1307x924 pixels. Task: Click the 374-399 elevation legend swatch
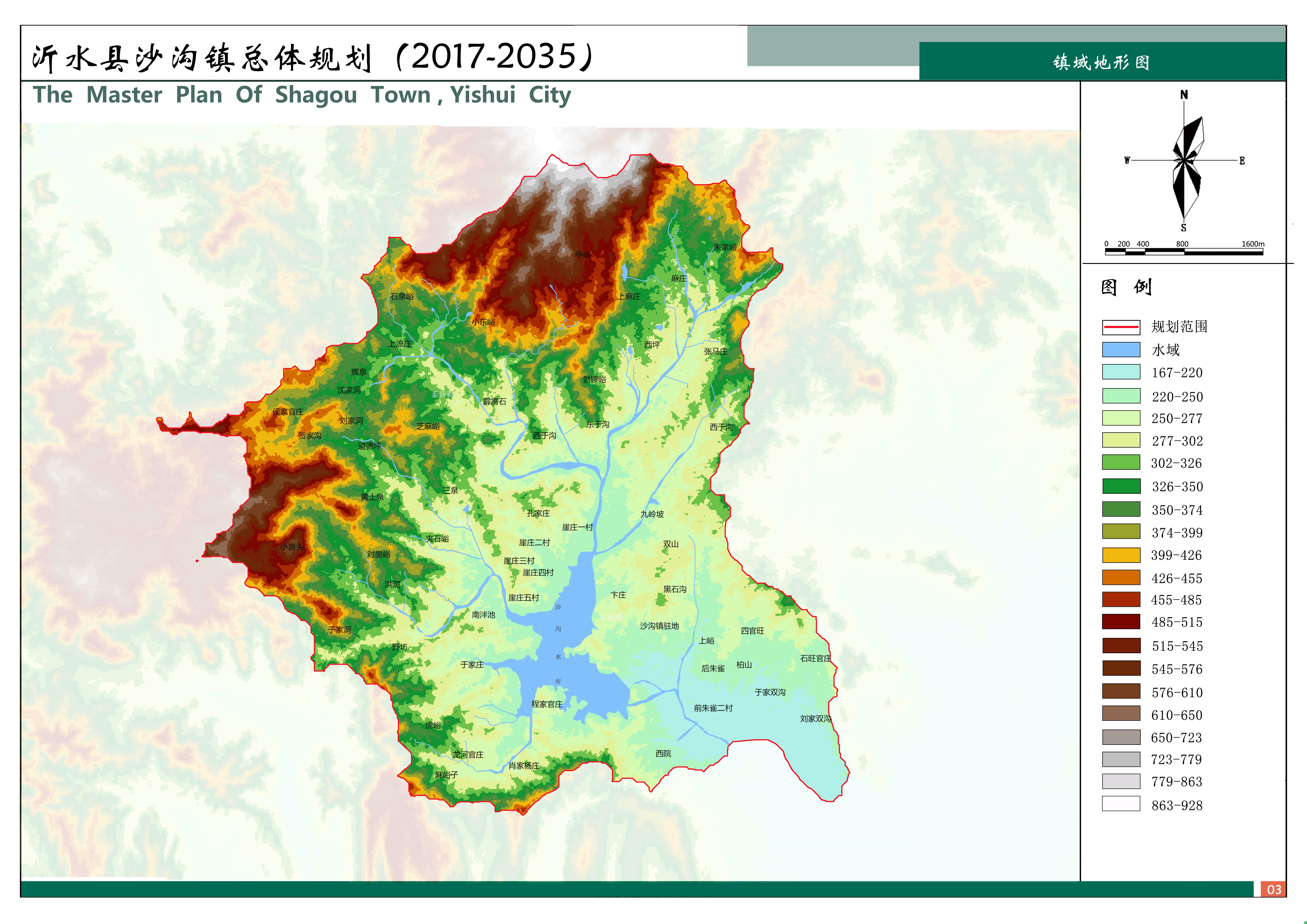1121,531
